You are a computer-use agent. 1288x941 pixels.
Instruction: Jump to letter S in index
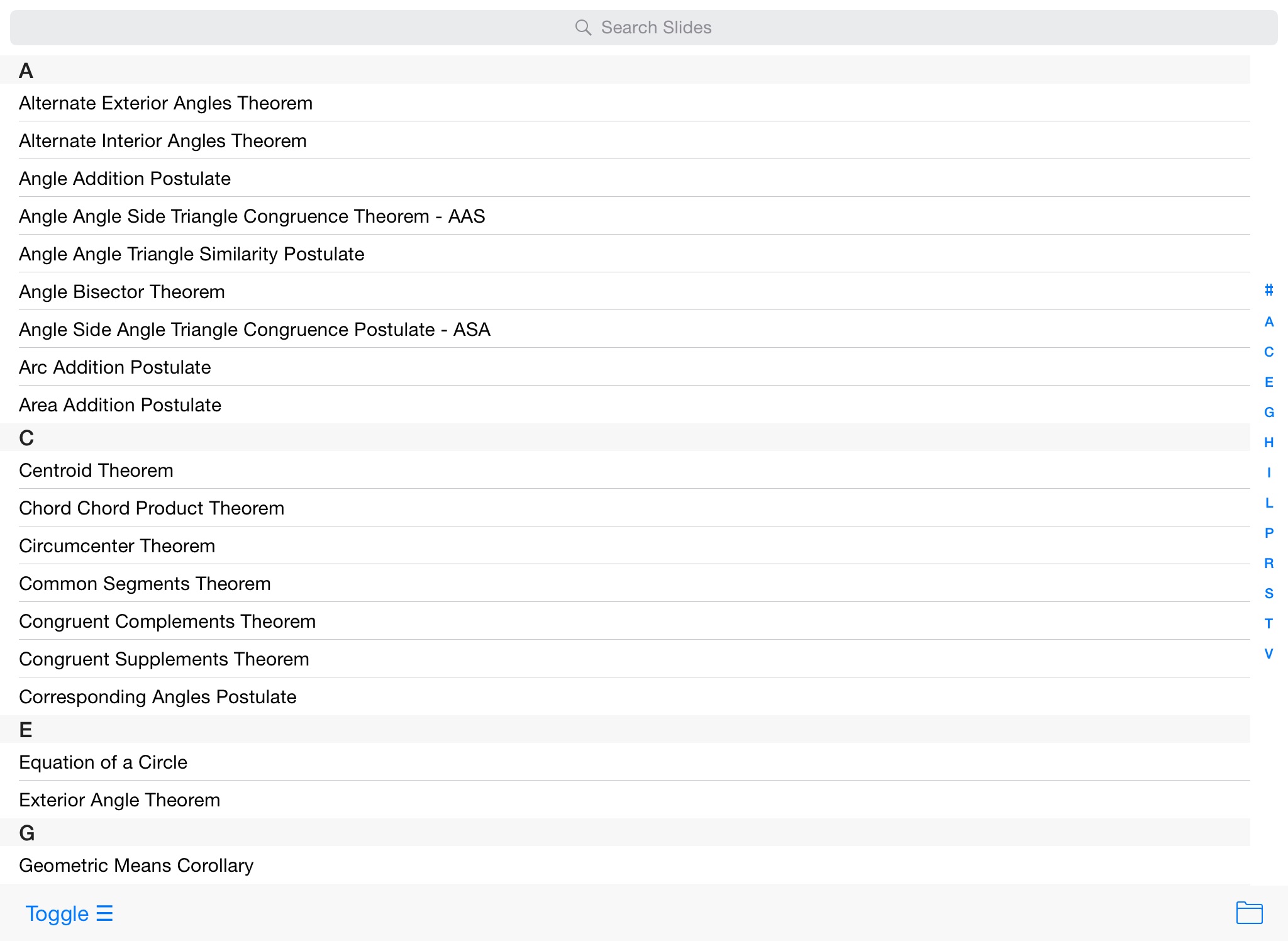(1269, 593)
